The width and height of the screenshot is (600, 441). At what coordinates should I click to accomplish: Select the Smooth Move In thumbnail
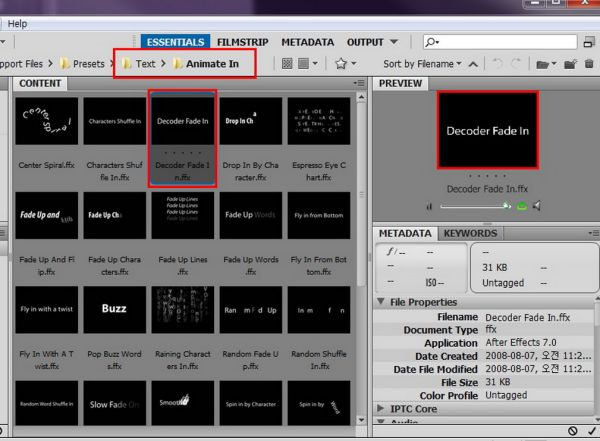183,403
